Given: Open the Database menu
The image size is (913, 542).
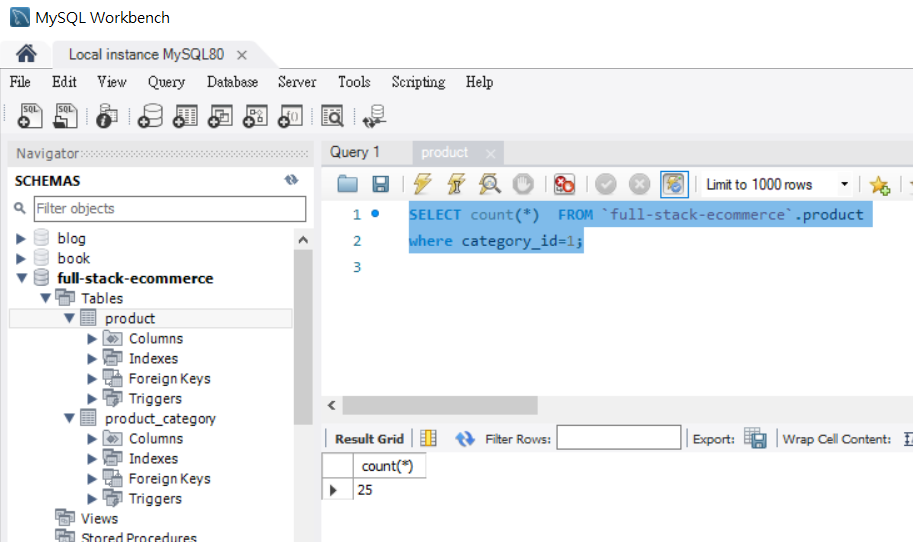Looking at the screenshot, I should click(x=232, y=82).
